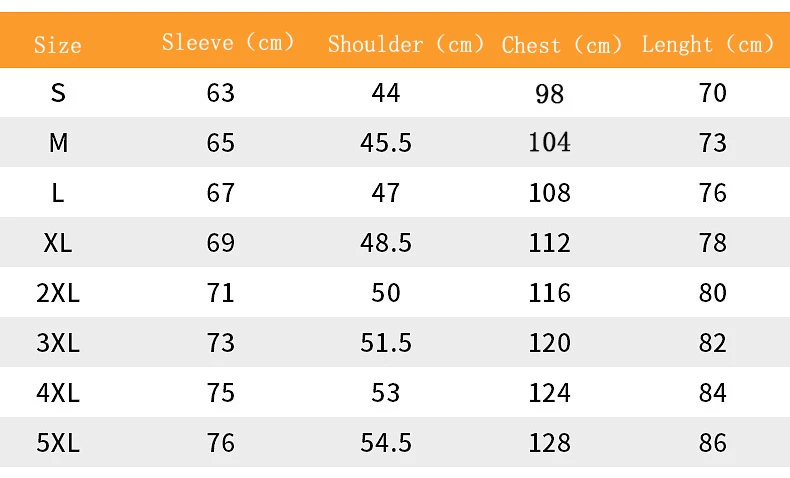Select the 3XL size row label
The height and width of the screenshot is (478, 790).
(58, 343)
